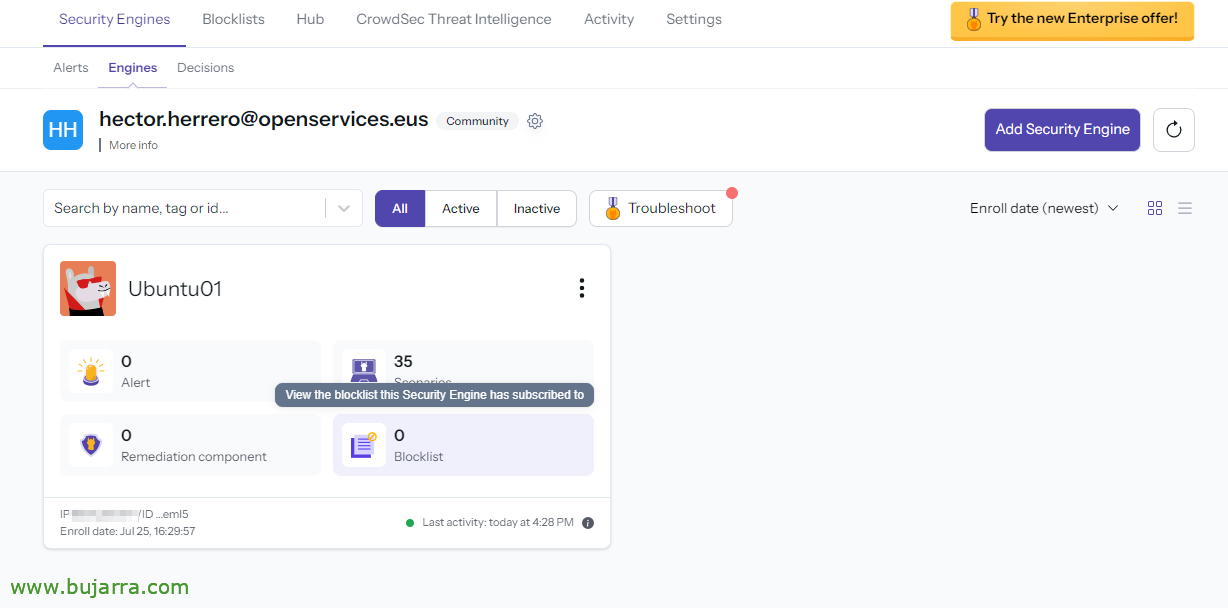Click the Community plan badge
Image resolution: width=1228 pixels, height=608 pixels.
477,121
